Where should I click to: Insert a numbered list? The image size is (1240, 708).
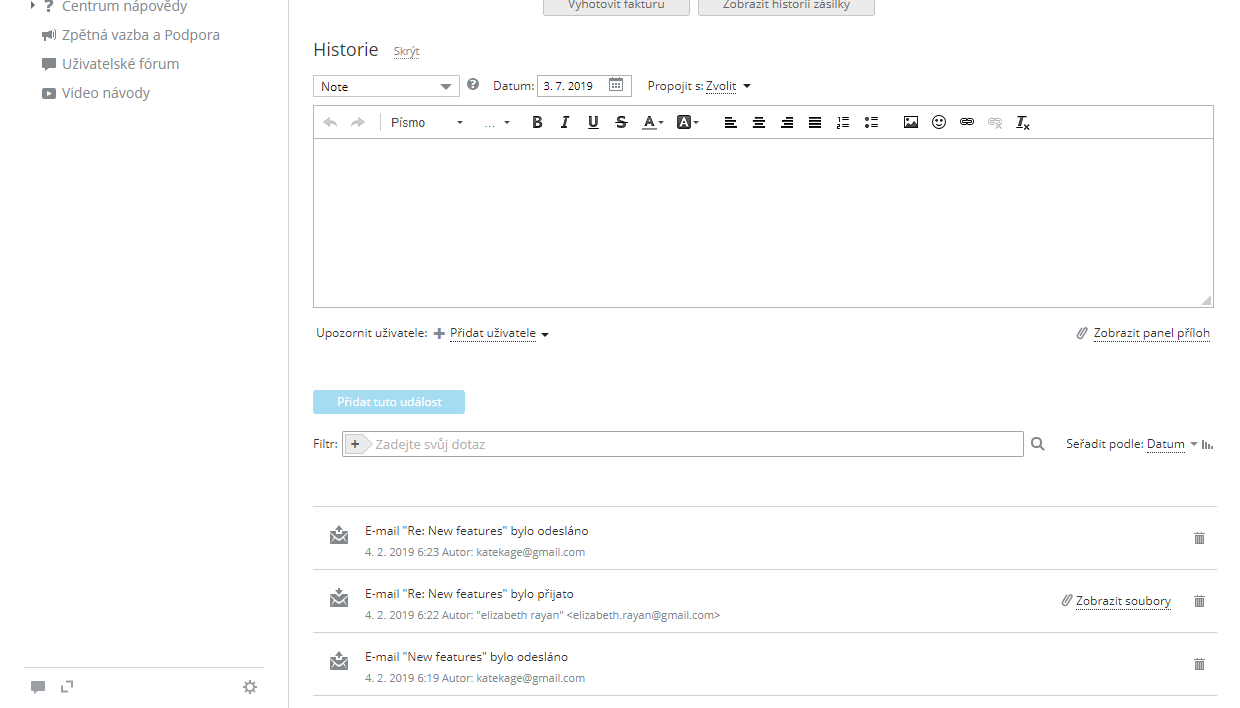click(843, 122)
